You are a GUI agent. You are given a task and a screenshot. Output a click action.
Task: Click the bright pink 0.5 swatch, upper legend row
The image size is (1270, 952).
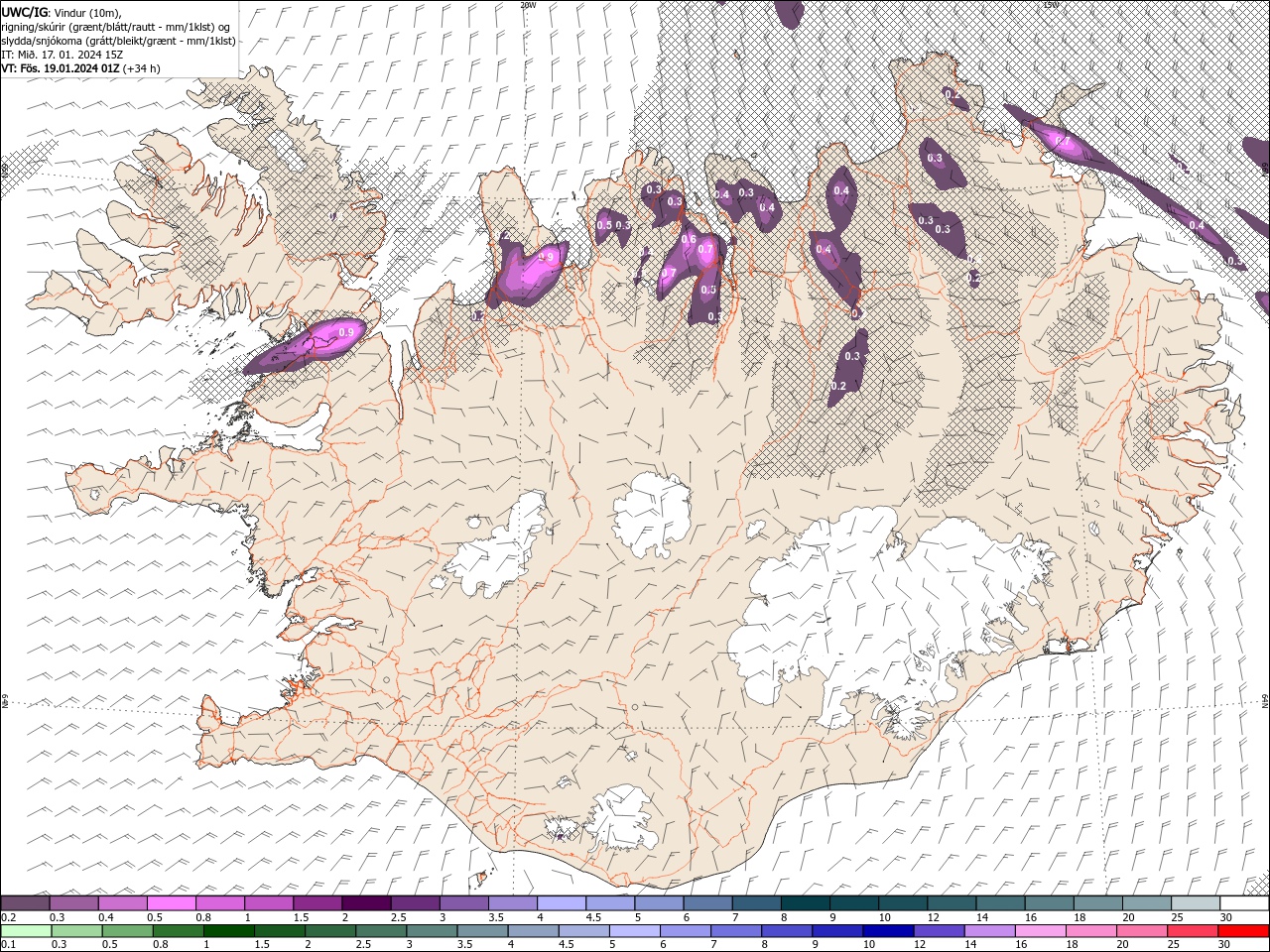[172, 903]
